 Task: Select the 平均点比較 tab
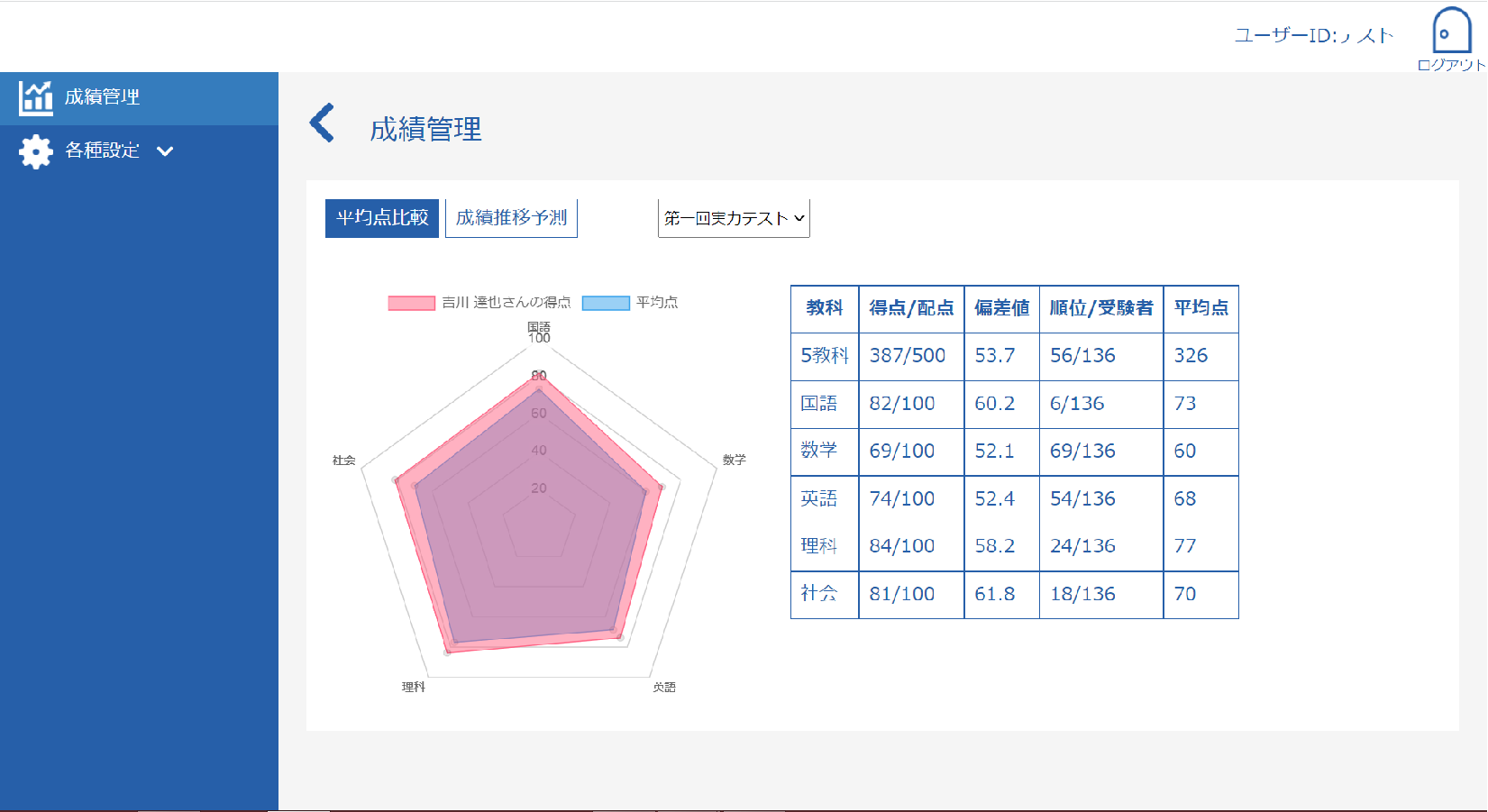tap(382, 218)
